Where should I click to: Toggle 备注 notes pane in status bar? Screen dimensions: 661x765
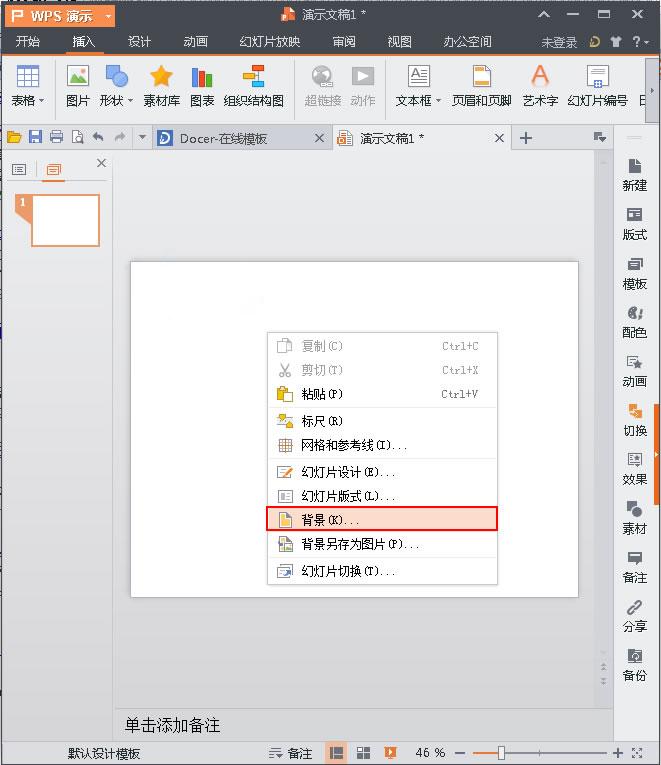point(291,753)
